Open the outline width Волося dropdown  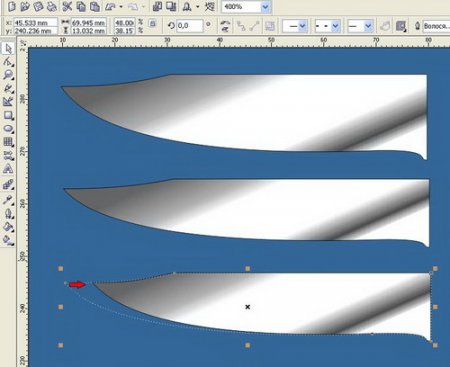coord(436,26)
